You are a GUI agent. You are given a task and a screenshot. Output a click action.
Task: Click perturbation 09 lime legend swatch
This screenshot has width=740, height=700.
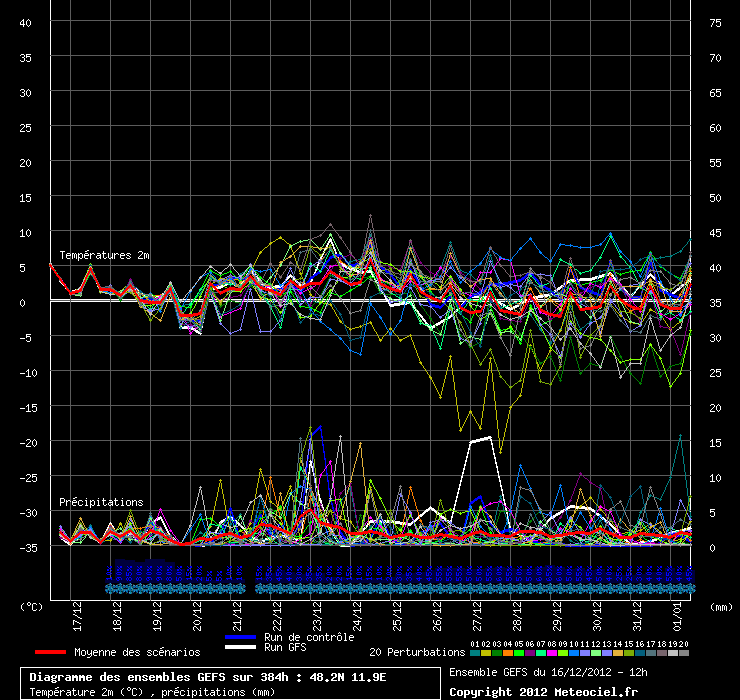[x=563, y=653]
